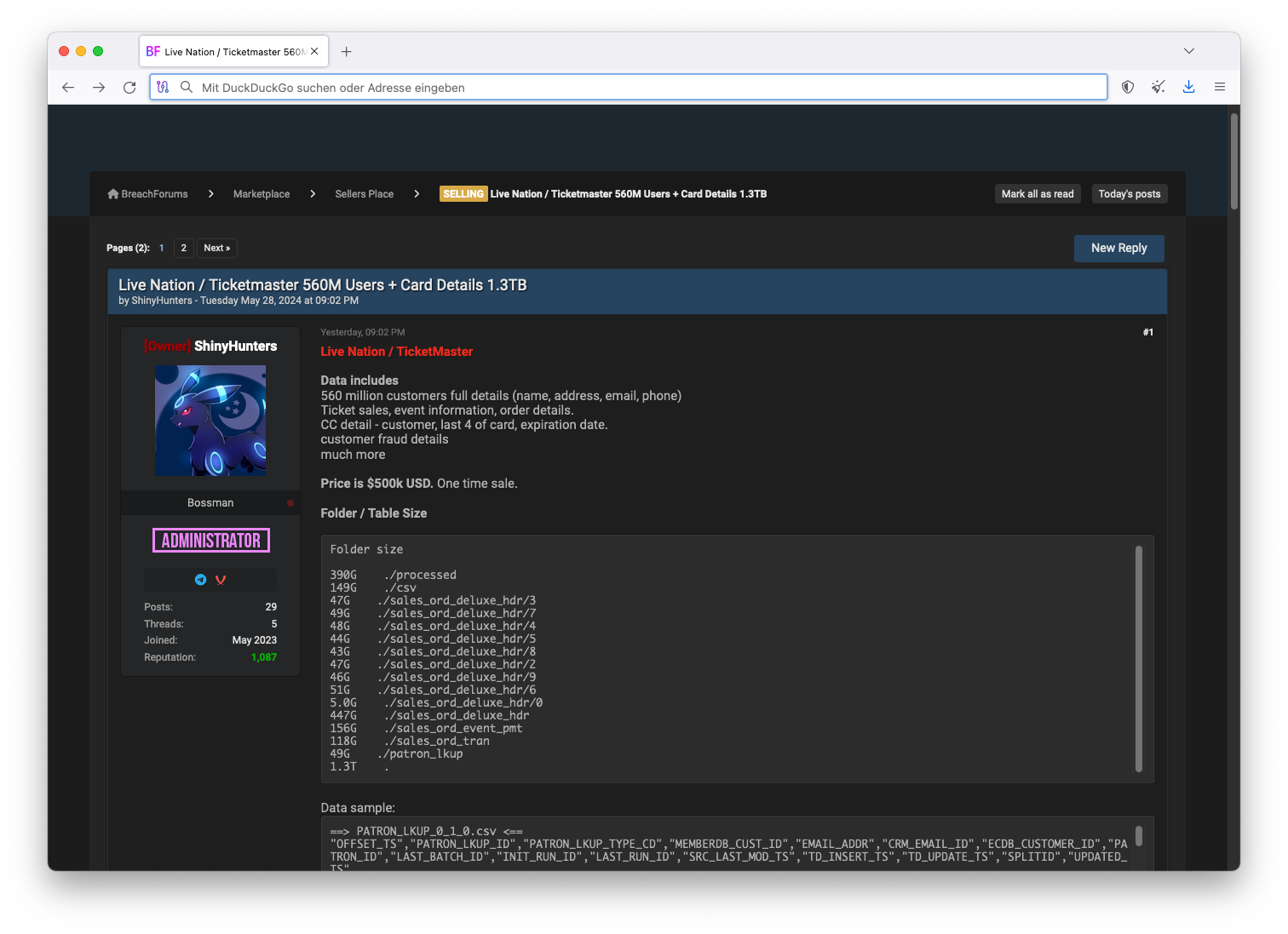
Task: Close the Live Nation / Ticketmaster tab
Action: coord(314,51)
